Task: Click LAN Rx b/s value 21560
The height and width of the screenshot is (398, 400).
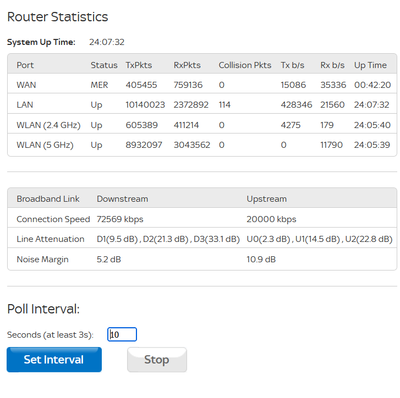Action: point(332,105)
